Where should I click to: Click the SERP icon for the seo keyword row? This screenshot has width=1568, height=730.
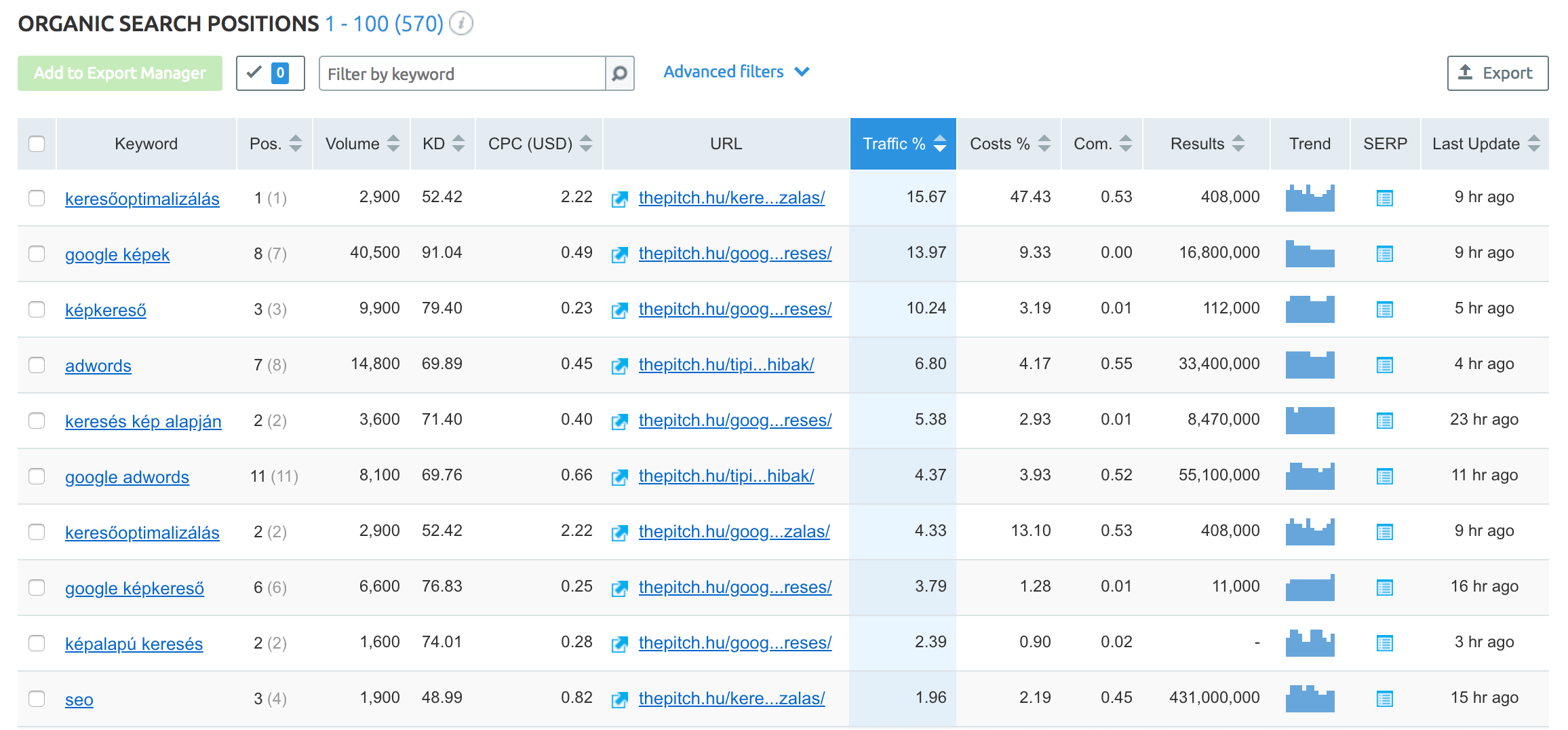[1385, 697]
